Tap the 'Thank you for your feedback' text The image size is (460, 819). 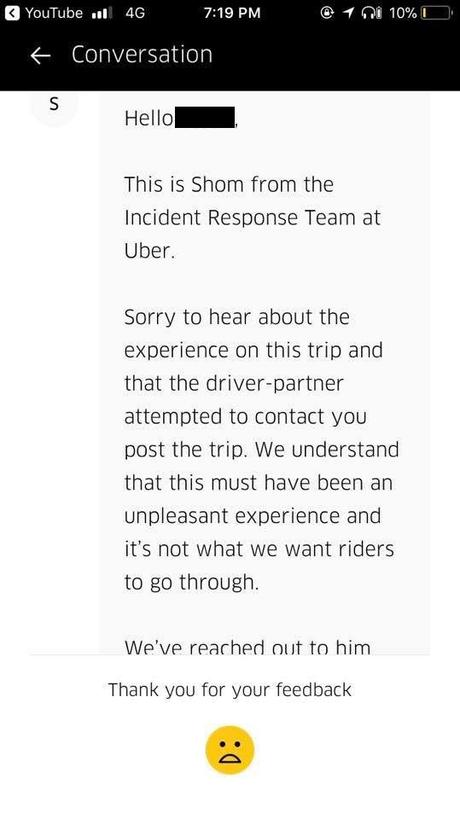point(230,690)
